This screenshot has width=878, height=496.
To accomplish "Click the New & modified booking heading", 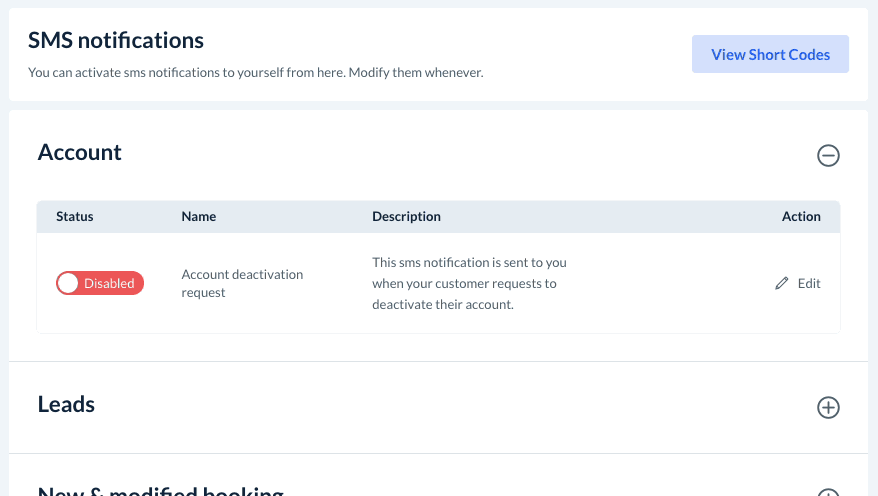I will coord(160,491).
